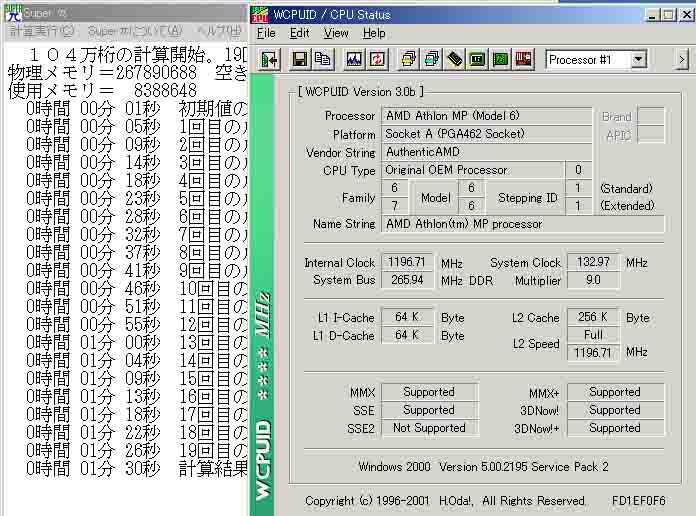Open the View menu in WCPUID
Image resolution: width=696 pixels, height=516 pixels.
tap(336, 33)
